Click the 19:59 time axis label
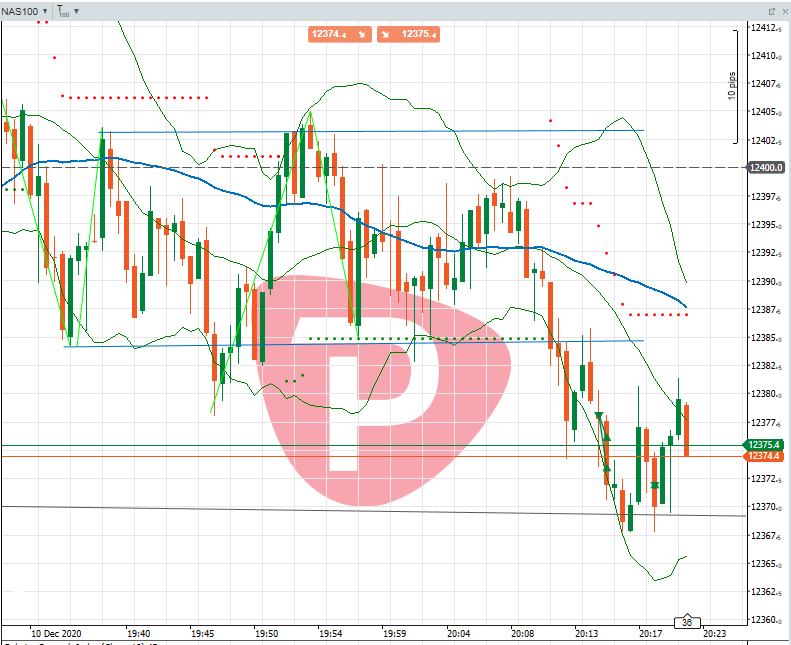Image resolution: width=791 pixels, height=645 pixels. 394,633
